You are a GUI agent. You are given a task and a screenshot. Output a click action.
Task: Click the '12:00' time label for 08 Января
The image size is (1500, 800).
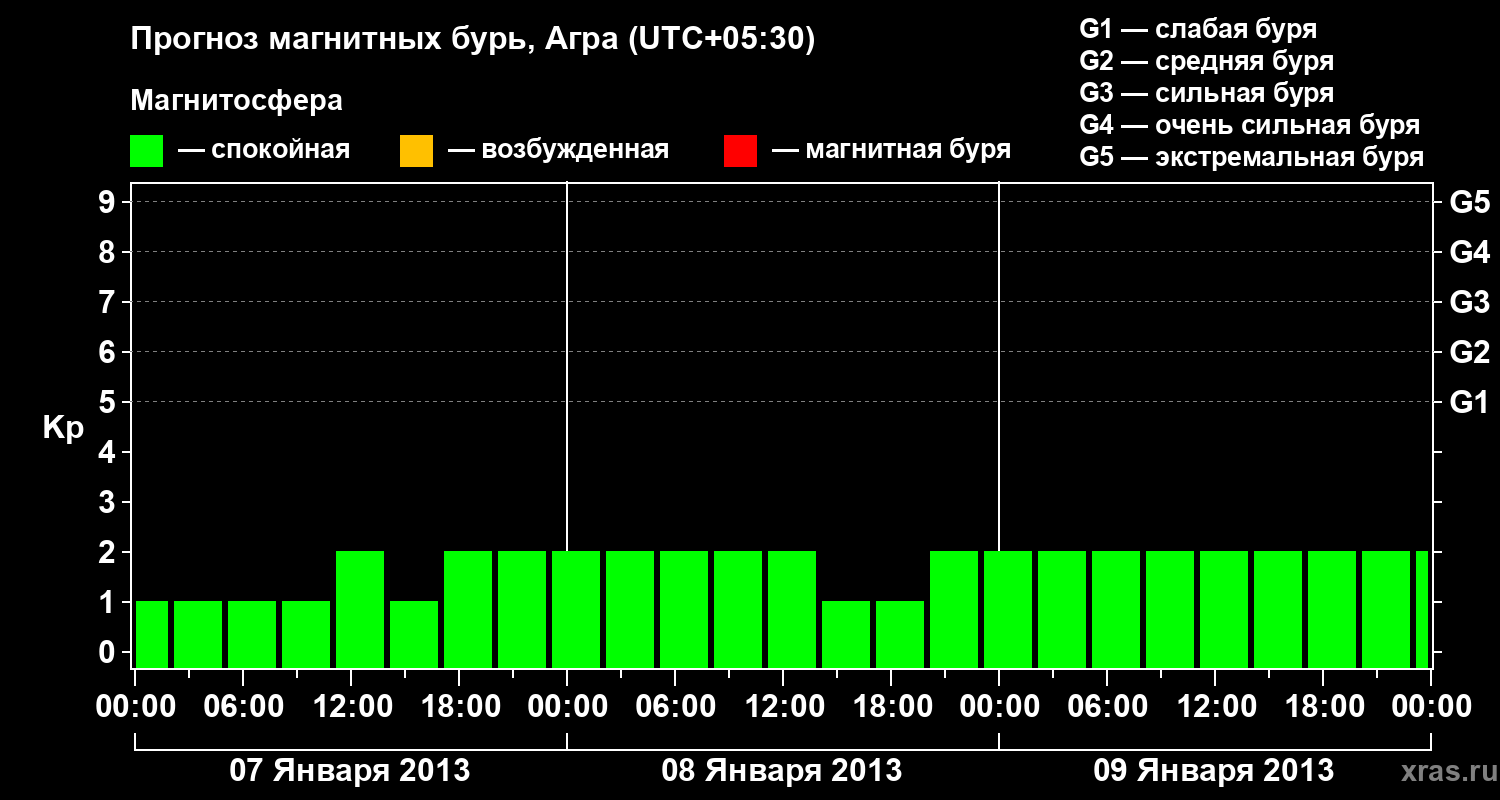tap(783, 707)
